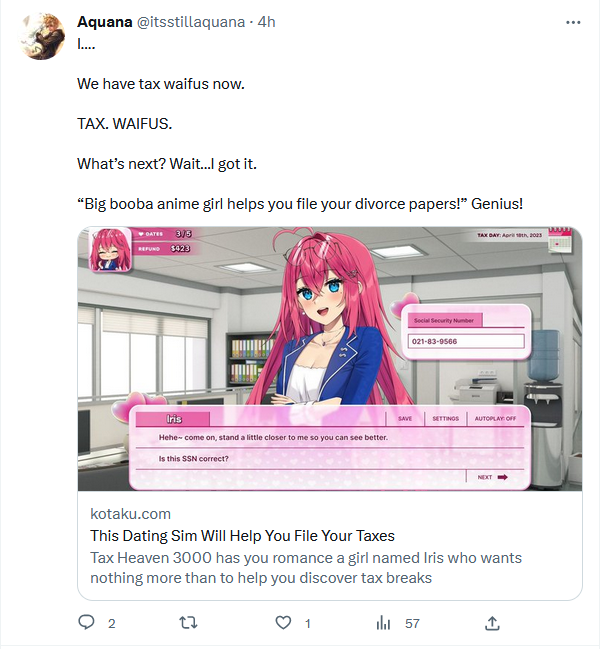
Task: Click SAVE in the game dialog bar
Action: pos(405,418)
